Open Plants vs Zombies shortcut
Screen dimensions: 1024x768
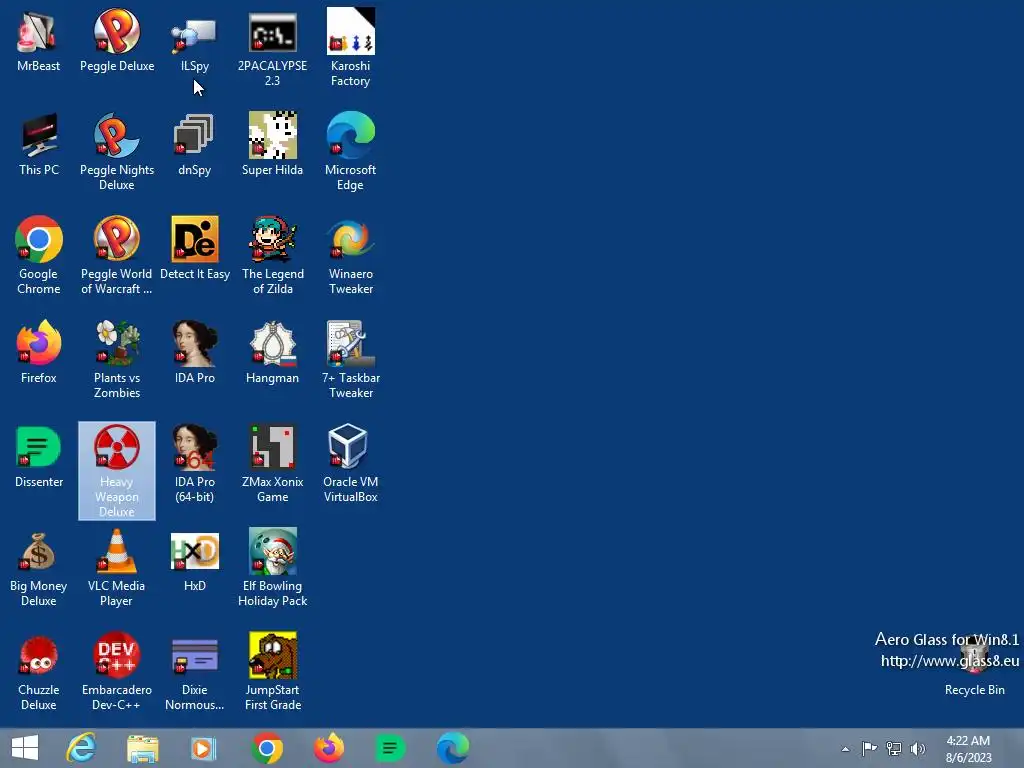tap(117, 359)
